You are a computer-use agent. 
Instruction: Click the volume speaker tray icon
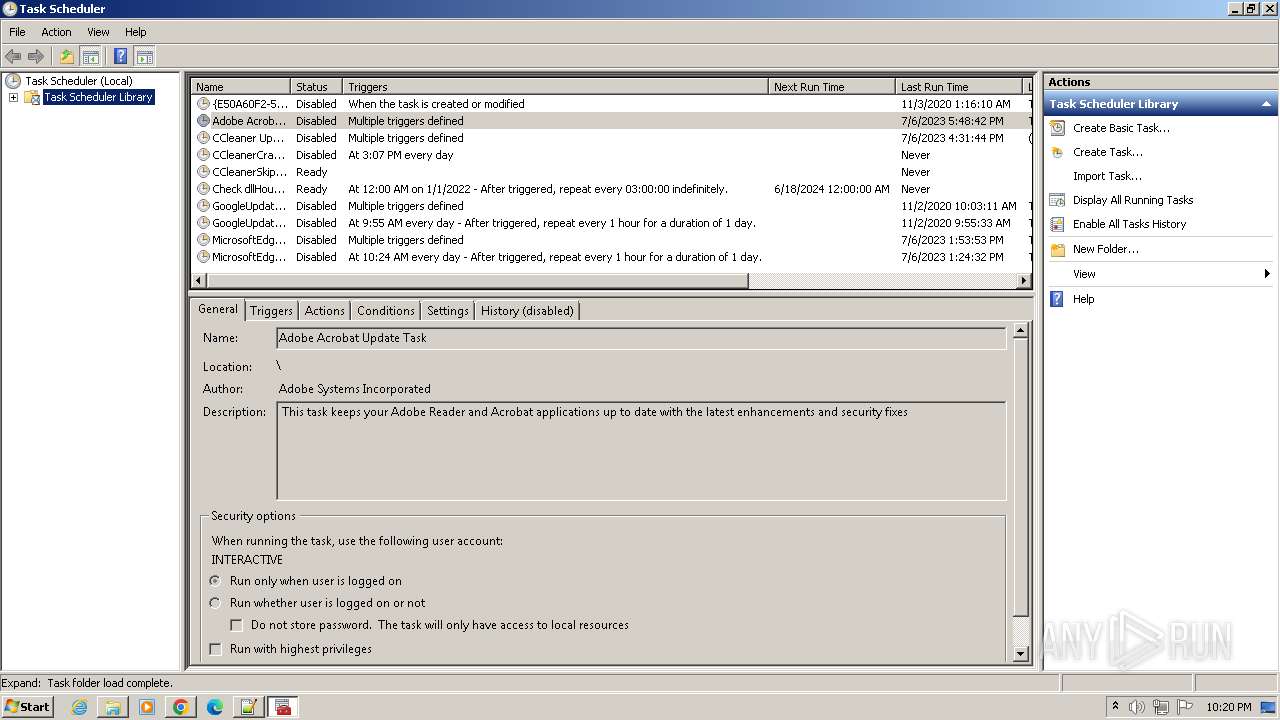click(1137, 707)
